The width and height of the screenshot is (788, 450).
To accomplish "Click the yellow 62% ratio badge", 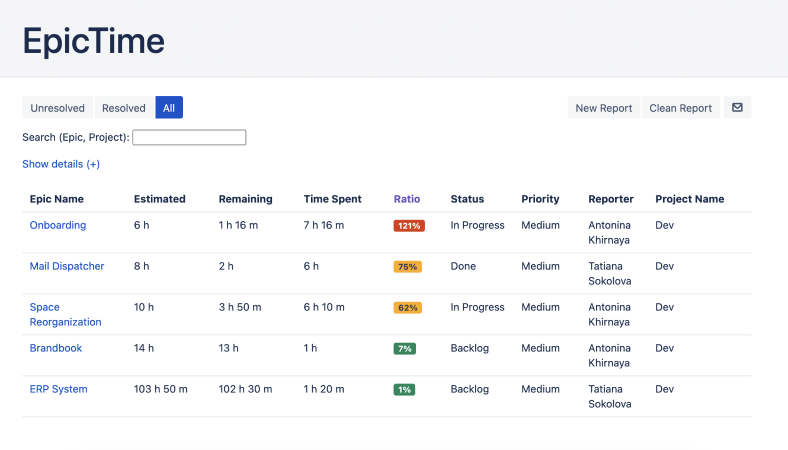I will [x=408, y=308].
